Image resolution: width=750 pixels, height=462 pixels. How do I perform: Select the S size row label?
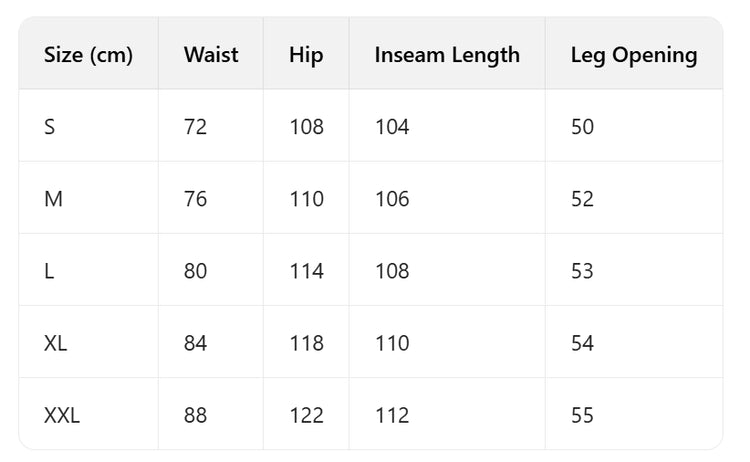click(50, 127)
